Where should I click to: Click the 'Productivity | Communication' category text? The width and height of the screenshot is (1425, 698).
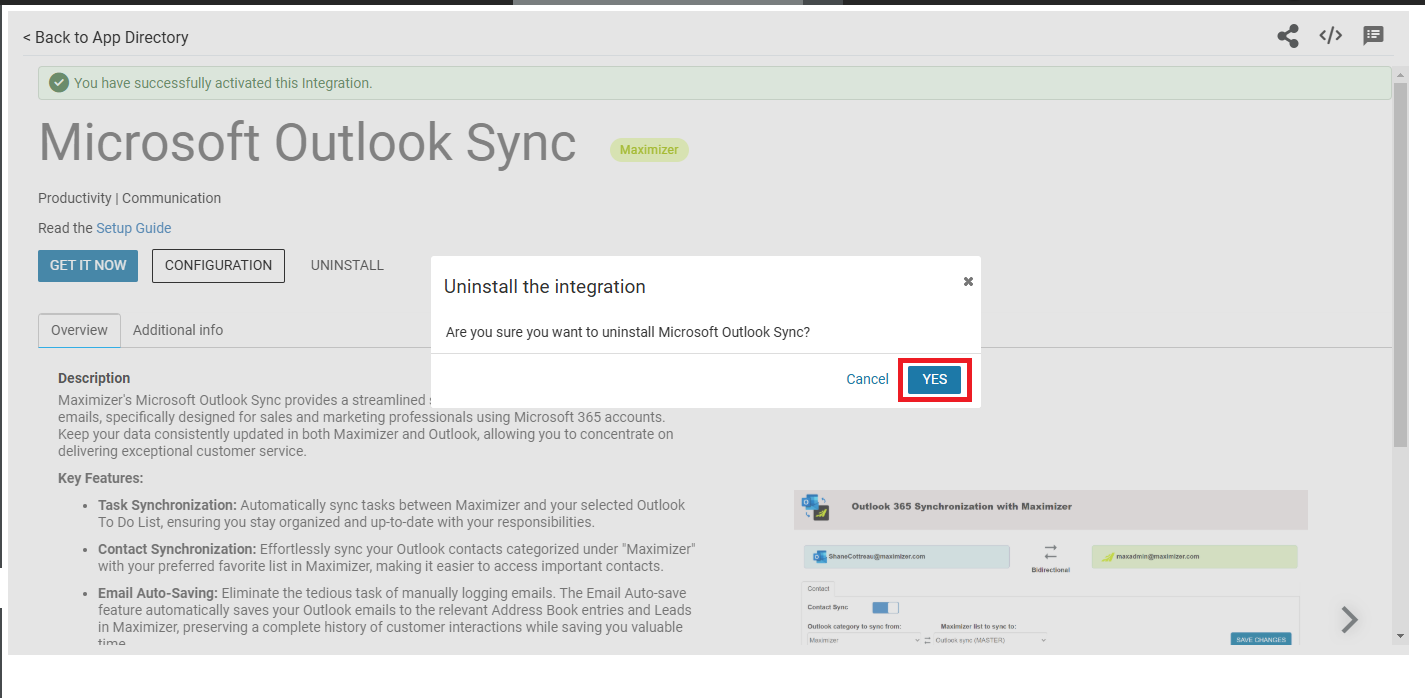click(130, 198)
